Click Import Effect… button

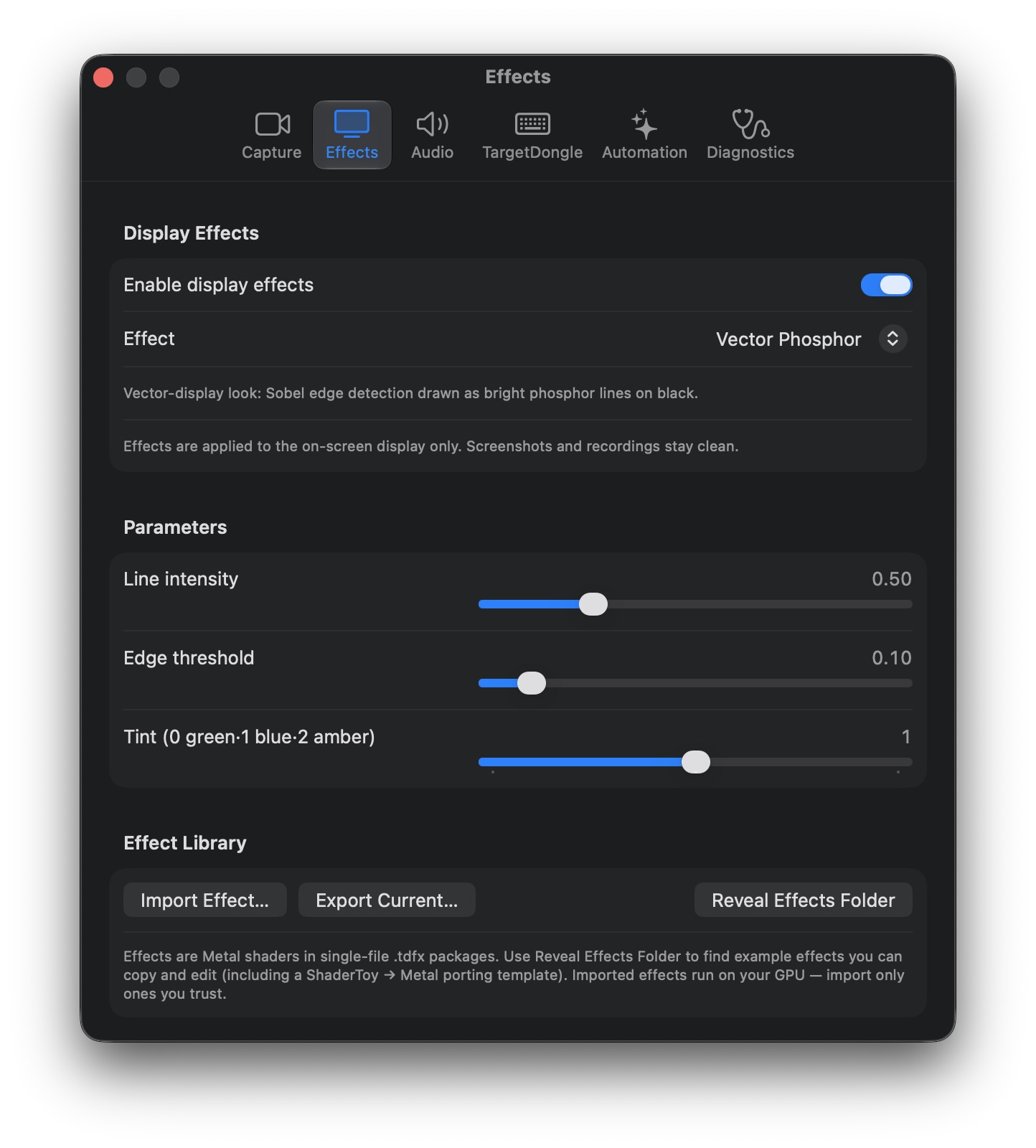(x=204, y=900)
